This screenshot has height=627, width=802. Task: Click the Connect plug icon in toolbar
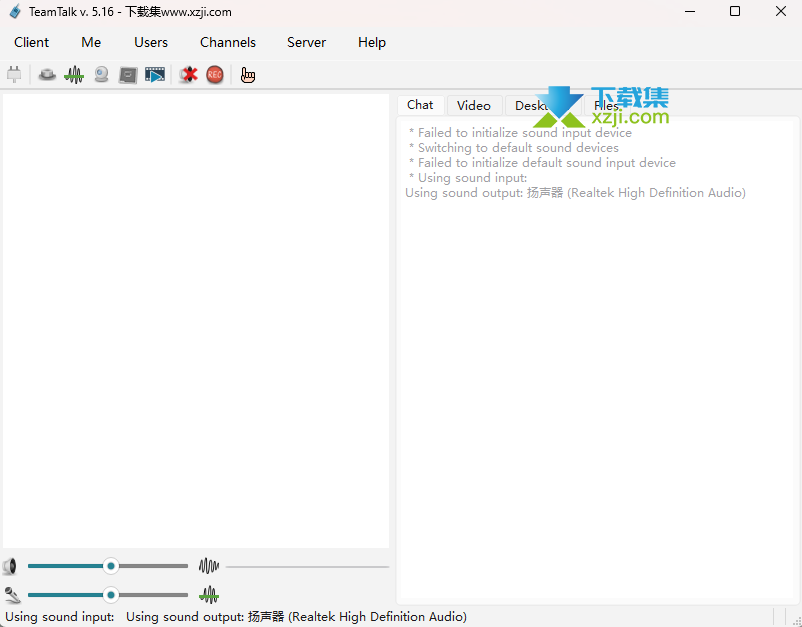[x=14, y=75]
